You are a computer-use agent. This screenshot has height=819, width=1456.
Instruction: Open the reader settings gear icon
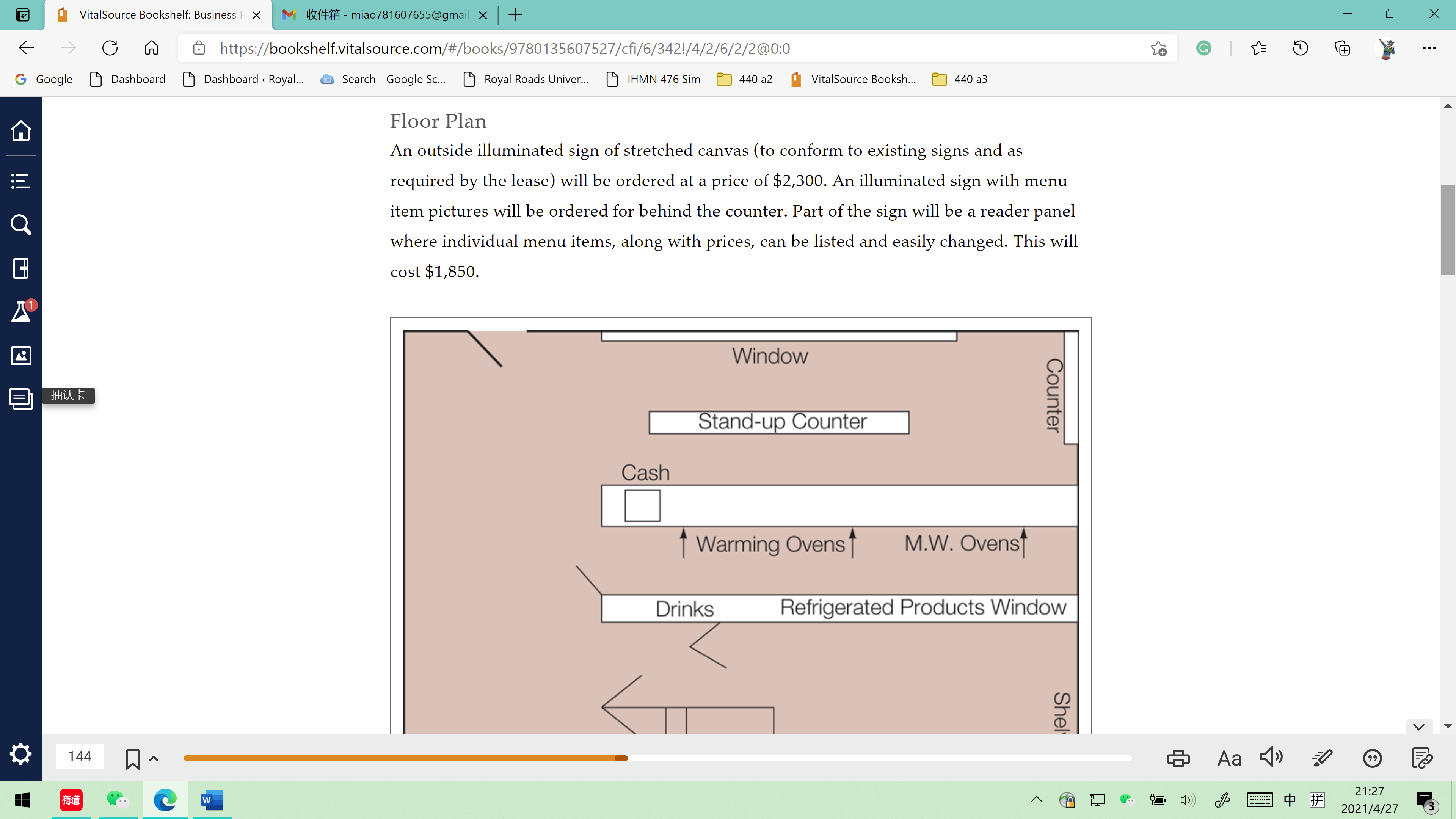pyautogui.click(x=21, y=754)
